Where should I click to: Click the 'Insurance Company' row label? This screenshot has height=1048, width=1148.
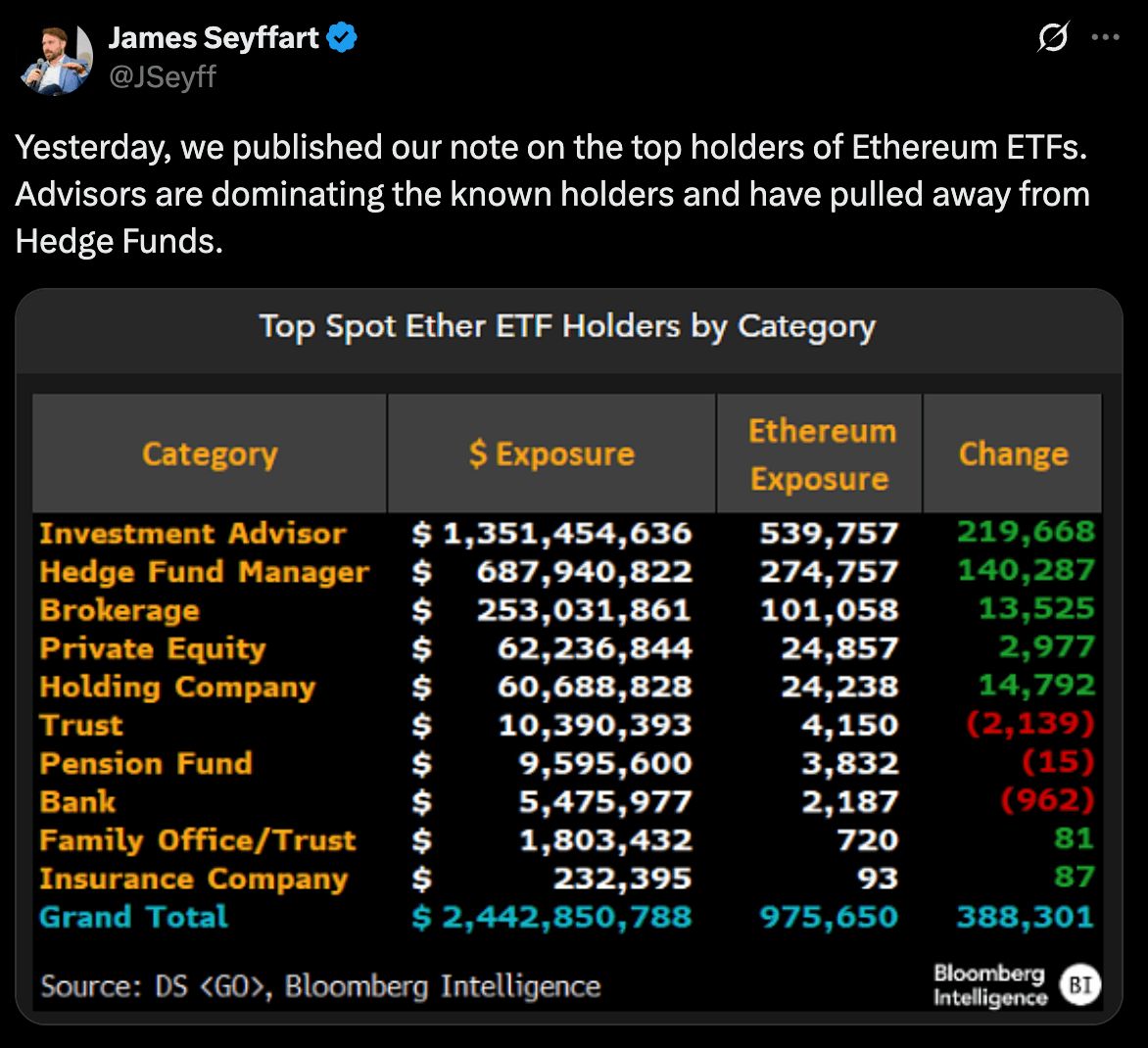tap(193, 879)
